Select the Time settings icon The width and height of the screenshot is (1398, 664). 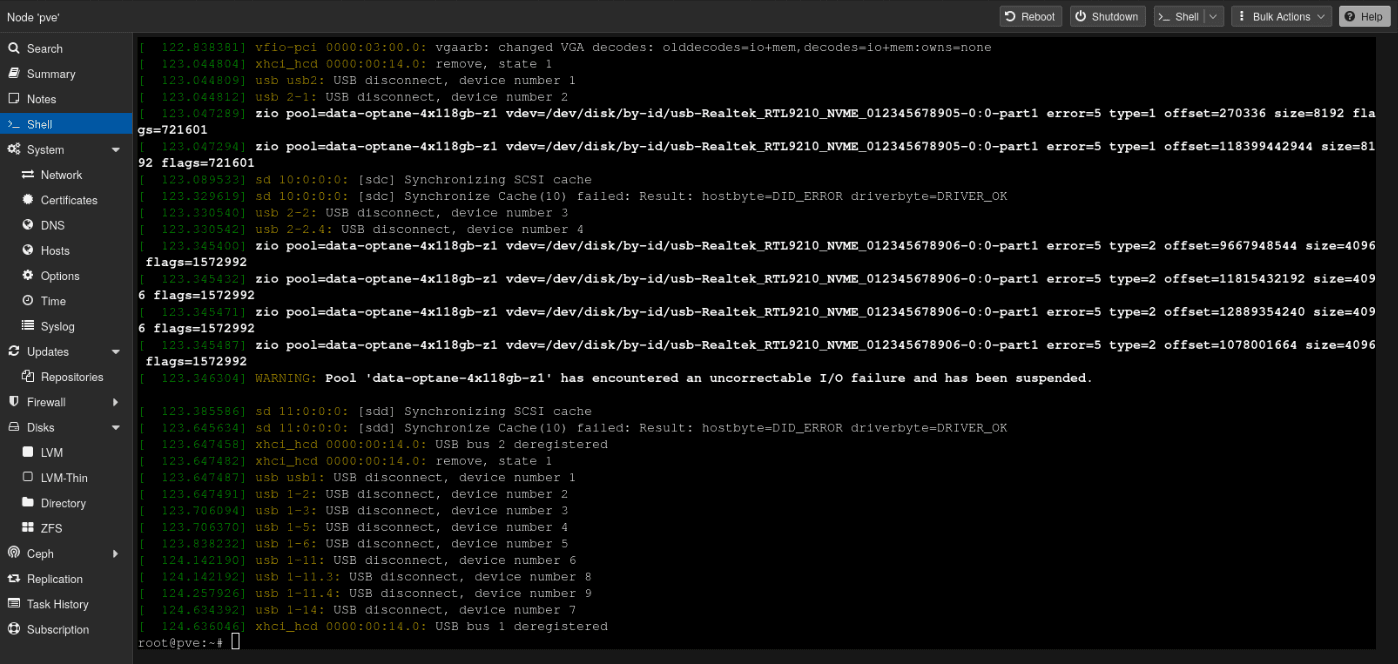pos(50,300)
